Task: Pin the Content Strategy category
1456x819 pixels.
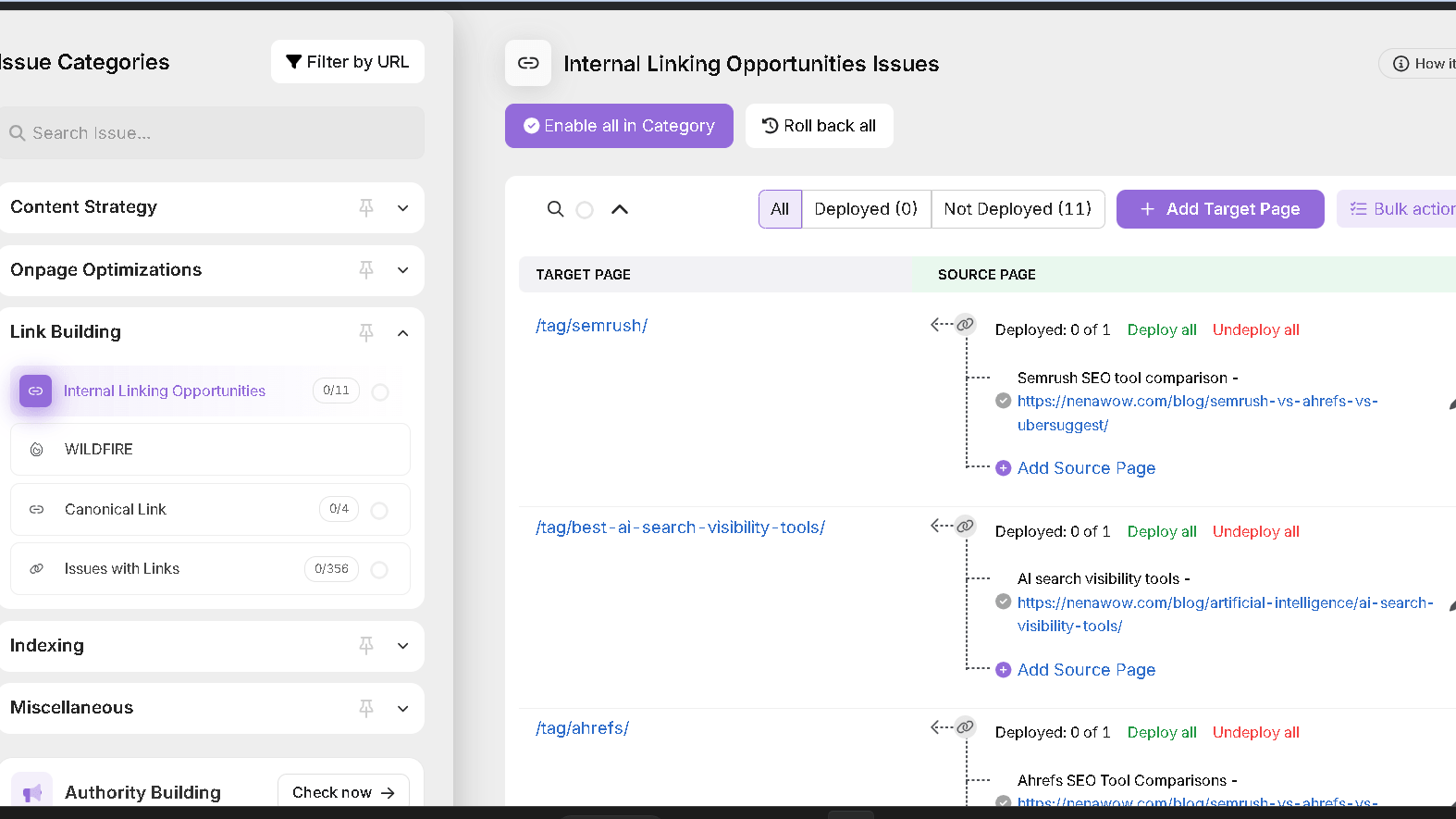Action: pyautogui.click(x=366, y=207)
